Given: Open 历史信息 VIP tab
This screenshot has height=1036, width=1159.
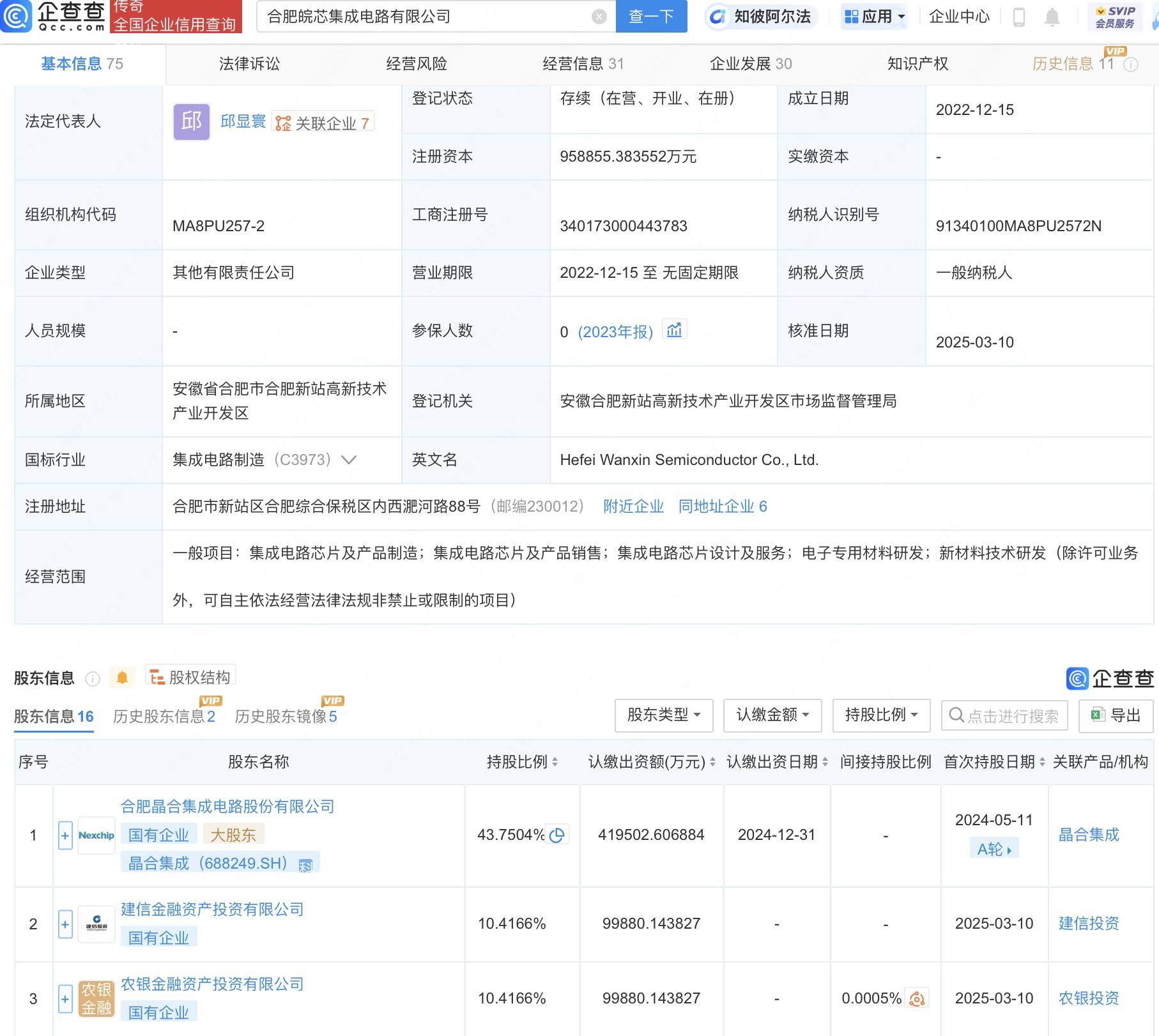Looking at the screenshot, I should tap(1073, 64).
